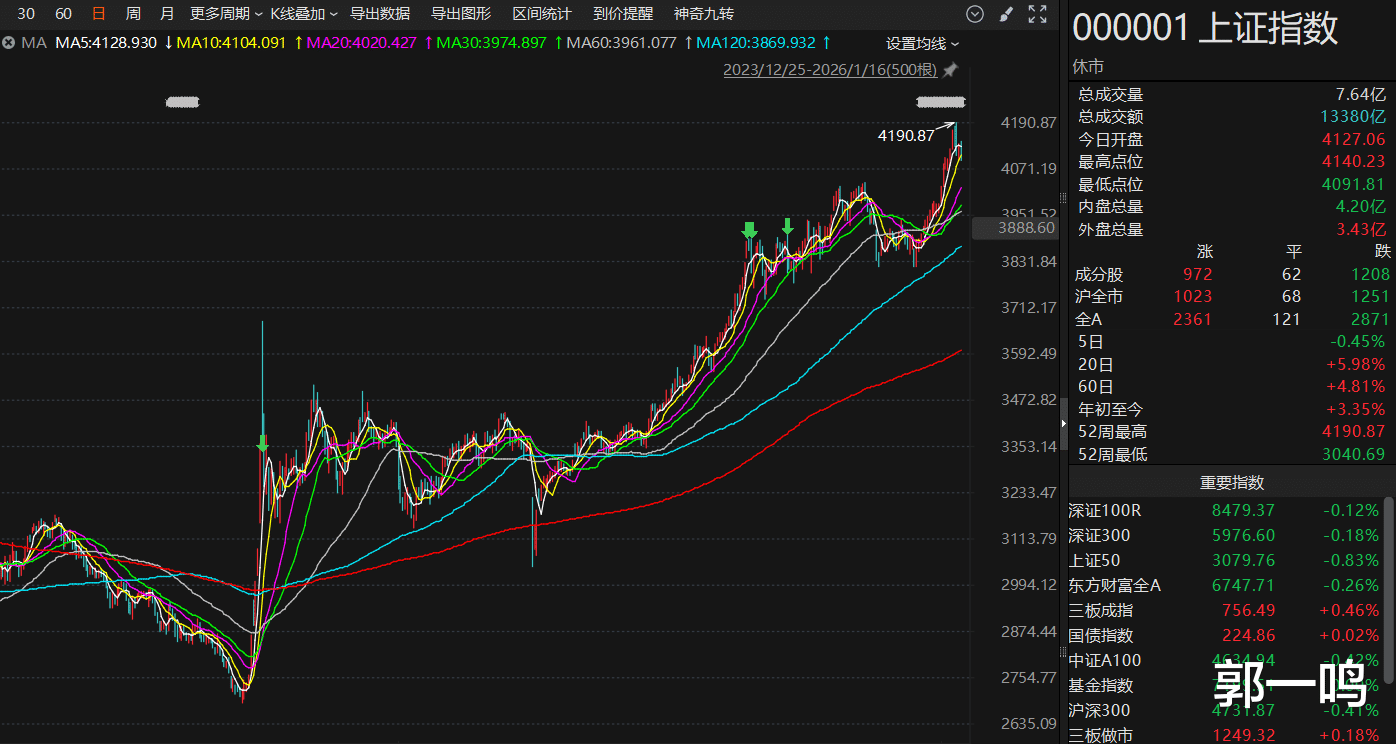Open the 设置均线 moving average settings
The image size is (1396, 744).
(x=922, y=44)
